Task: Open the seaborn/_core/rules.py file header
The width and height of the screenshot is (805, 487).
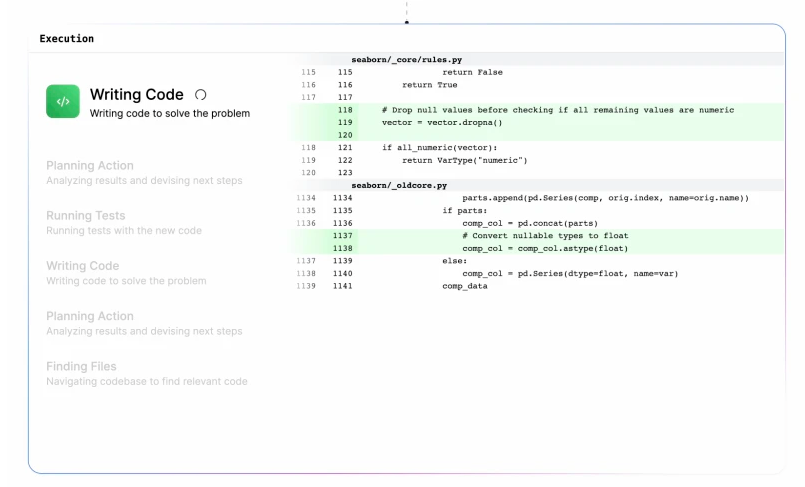Action: pos(405,60)
